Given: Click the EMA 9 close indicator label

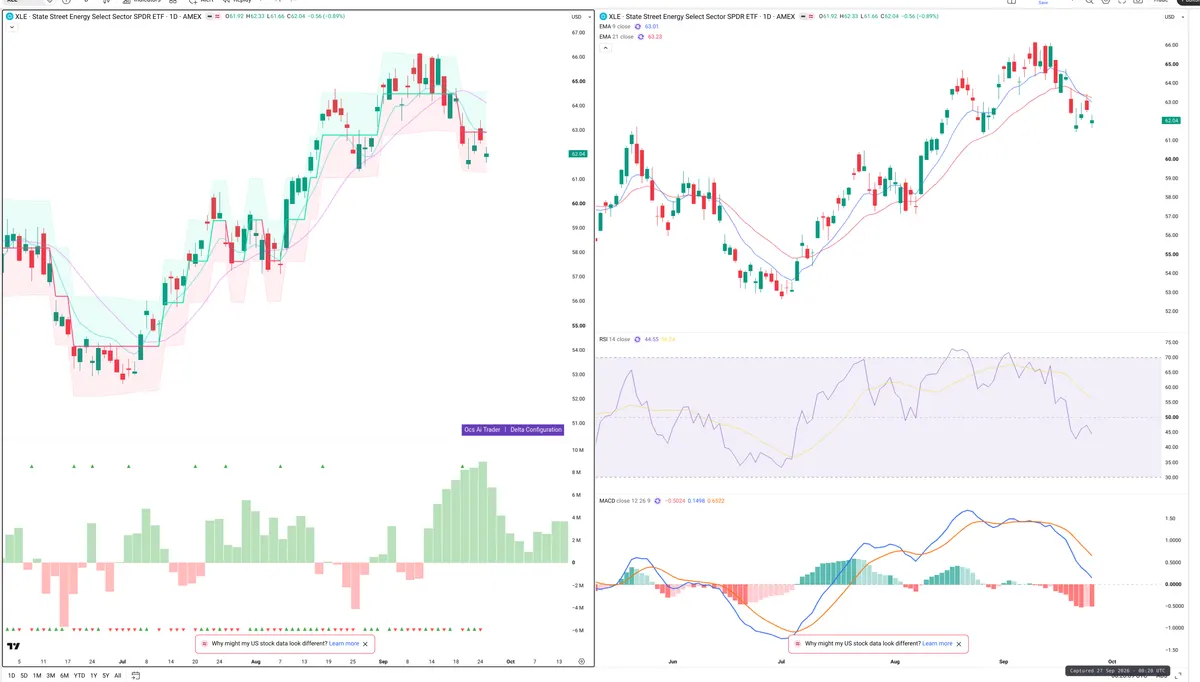Looking at the screenshot, I should coord(615,27).
